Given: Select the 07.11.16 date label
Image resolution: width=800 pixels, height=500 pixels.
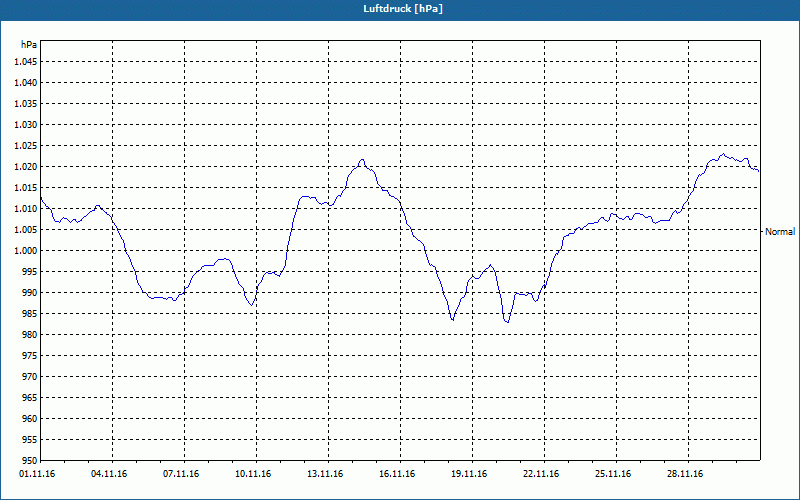Looking at the screenshot, I should click(x=181, y=474).
